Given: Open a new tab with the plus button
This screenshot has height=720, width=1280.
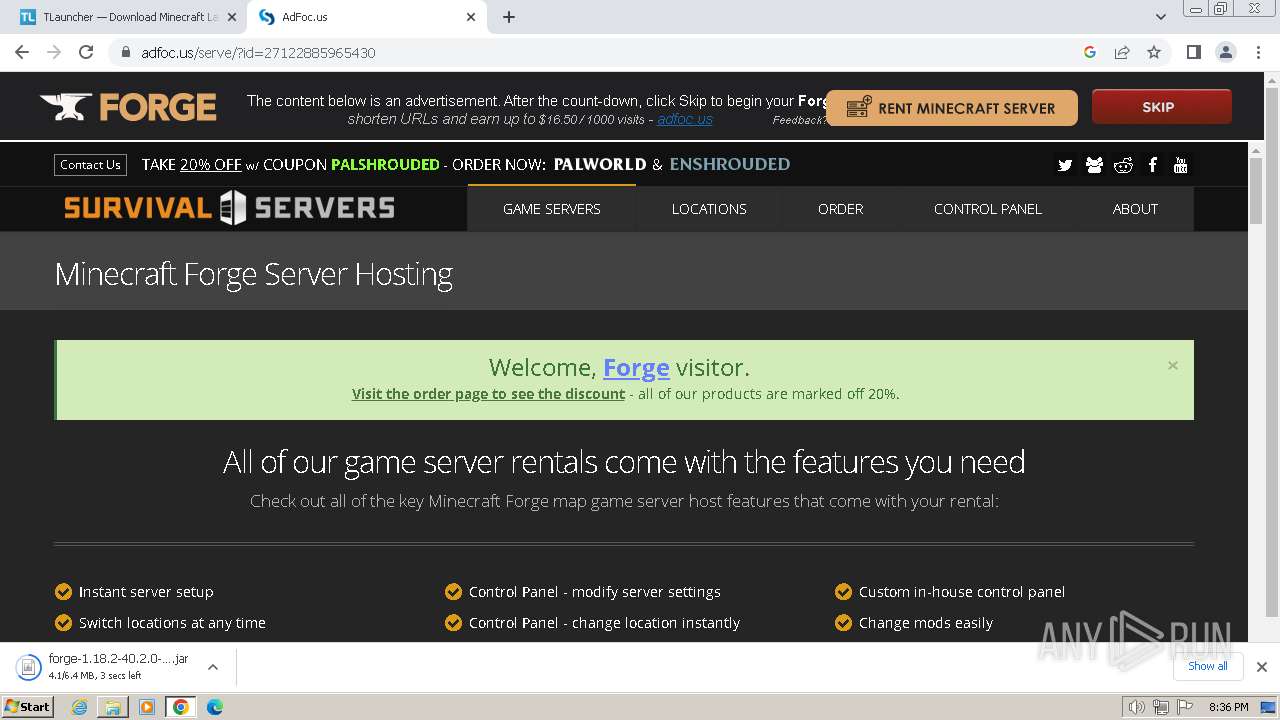Looking at the screenshot, I should [509, 17].
